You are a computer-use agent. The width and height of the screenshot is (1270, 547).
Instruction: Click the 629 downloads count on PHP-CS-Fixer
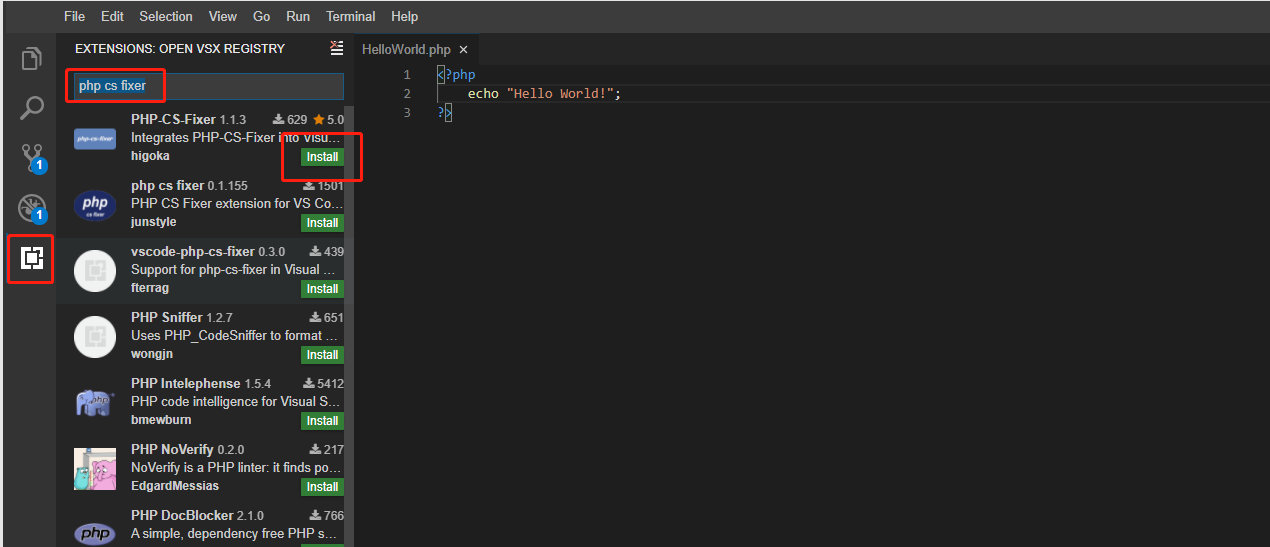pos(290,120)
